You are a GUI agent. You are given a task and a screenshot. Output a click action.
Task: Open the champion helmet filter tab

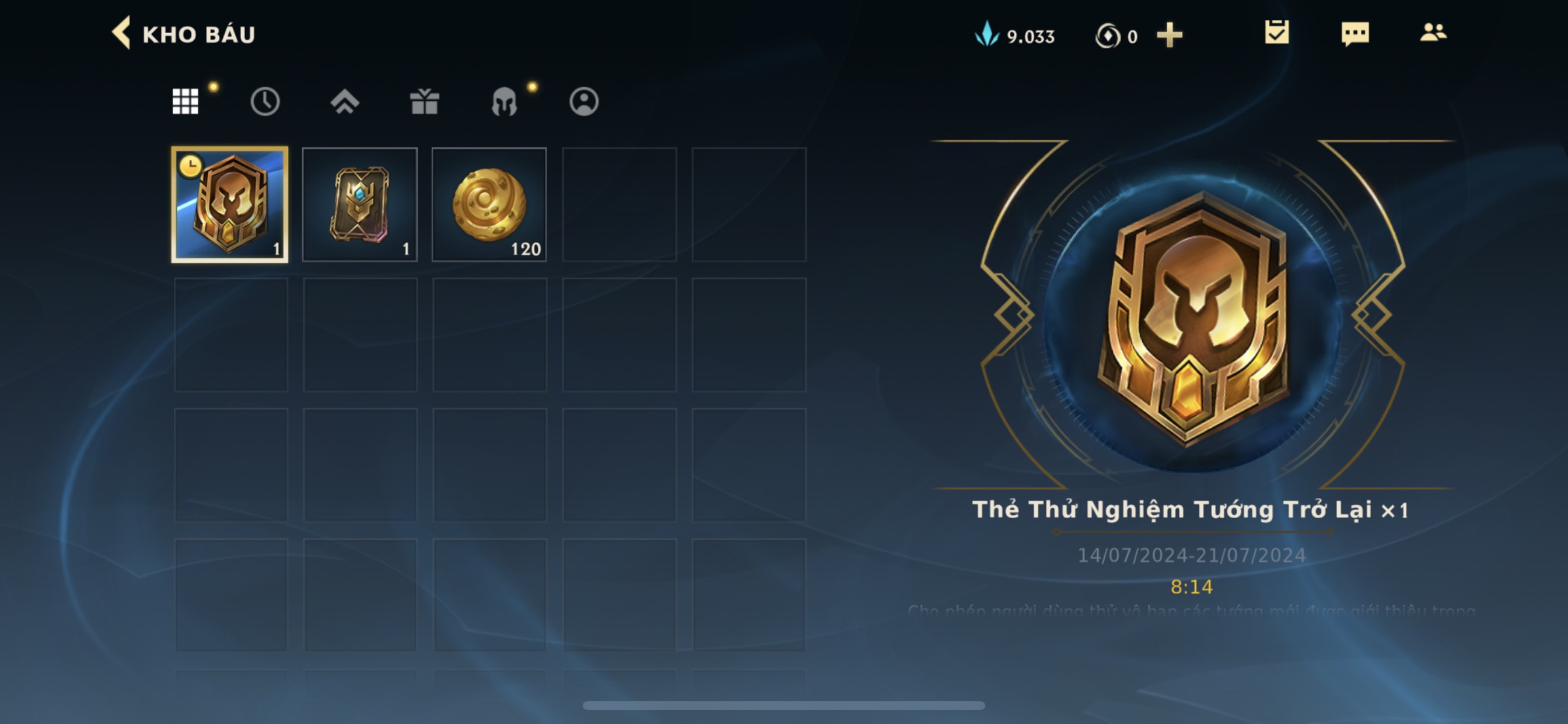coord(504,101)
